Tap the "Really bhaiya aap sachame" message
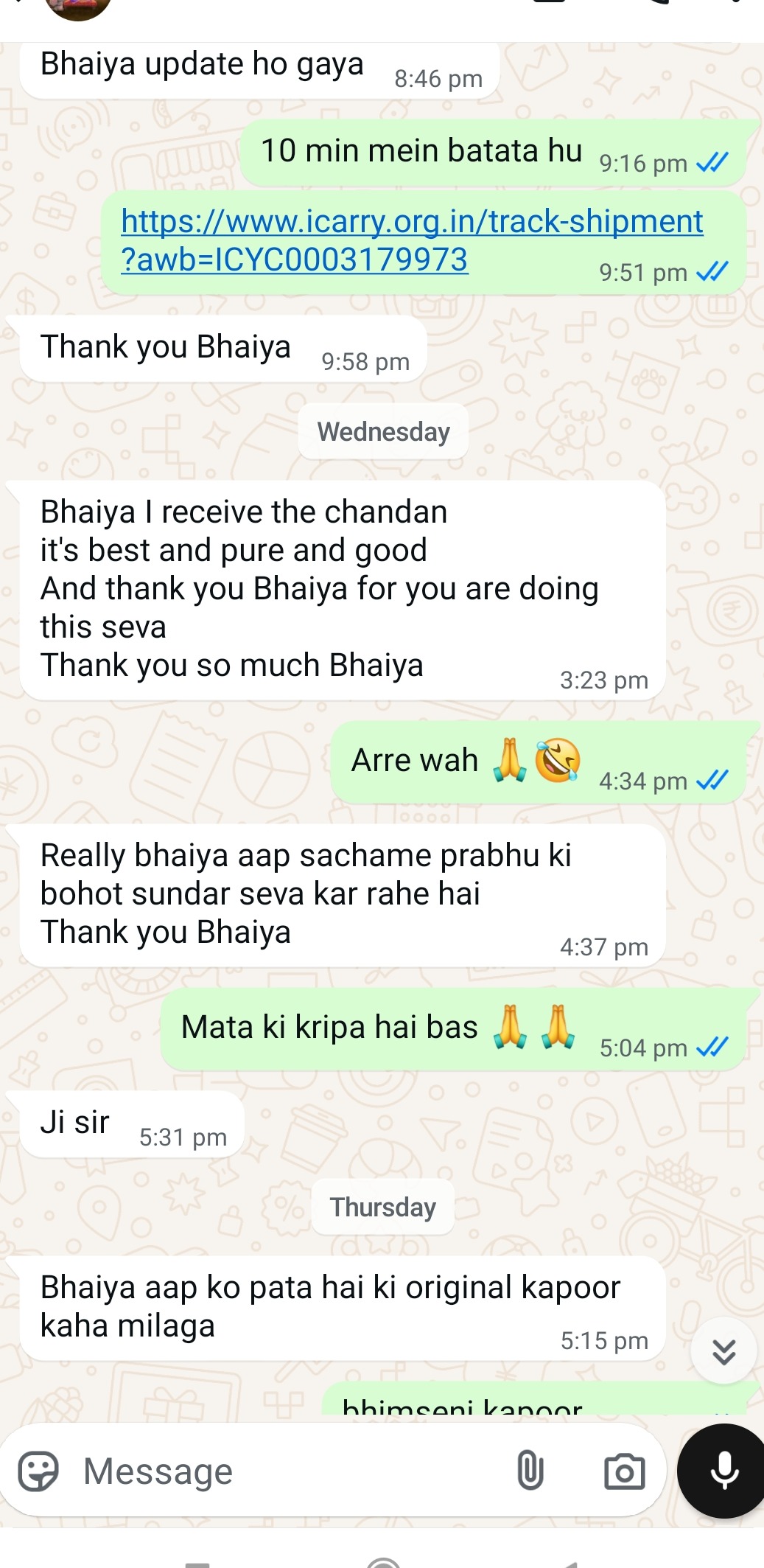This screenshot has width=764, height=1568. pyautogui.click(x=343, y=895)
